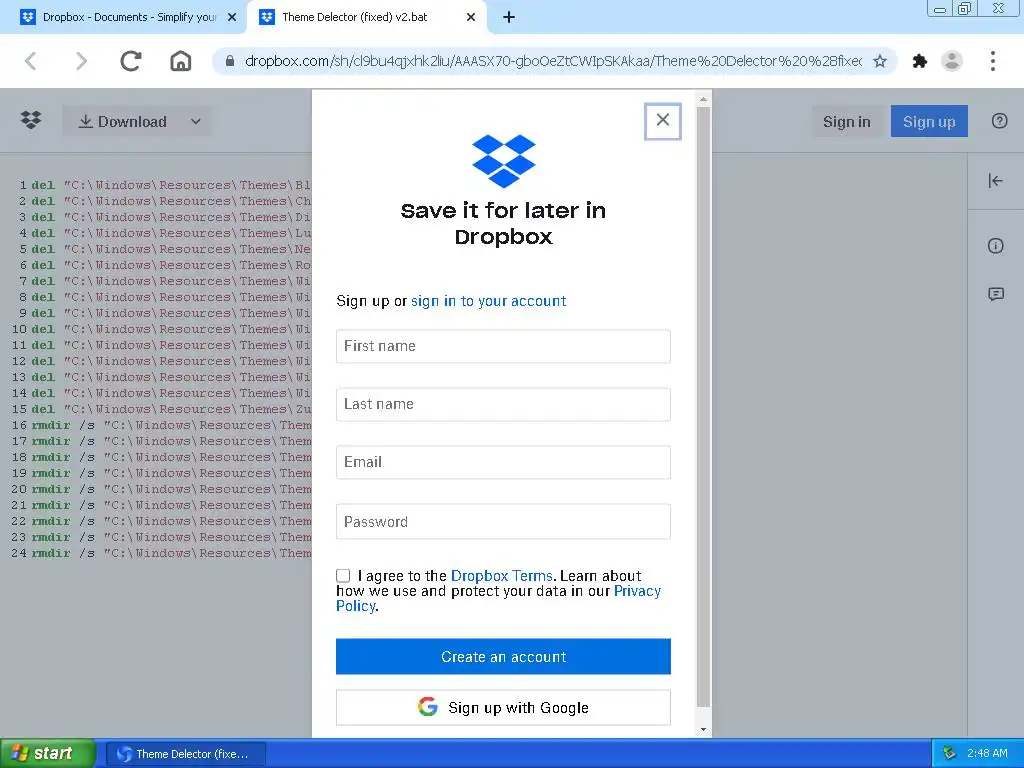Click the taskbar clock 2:48 AM
Screen dimensions: 1024x768
(987, 754)
